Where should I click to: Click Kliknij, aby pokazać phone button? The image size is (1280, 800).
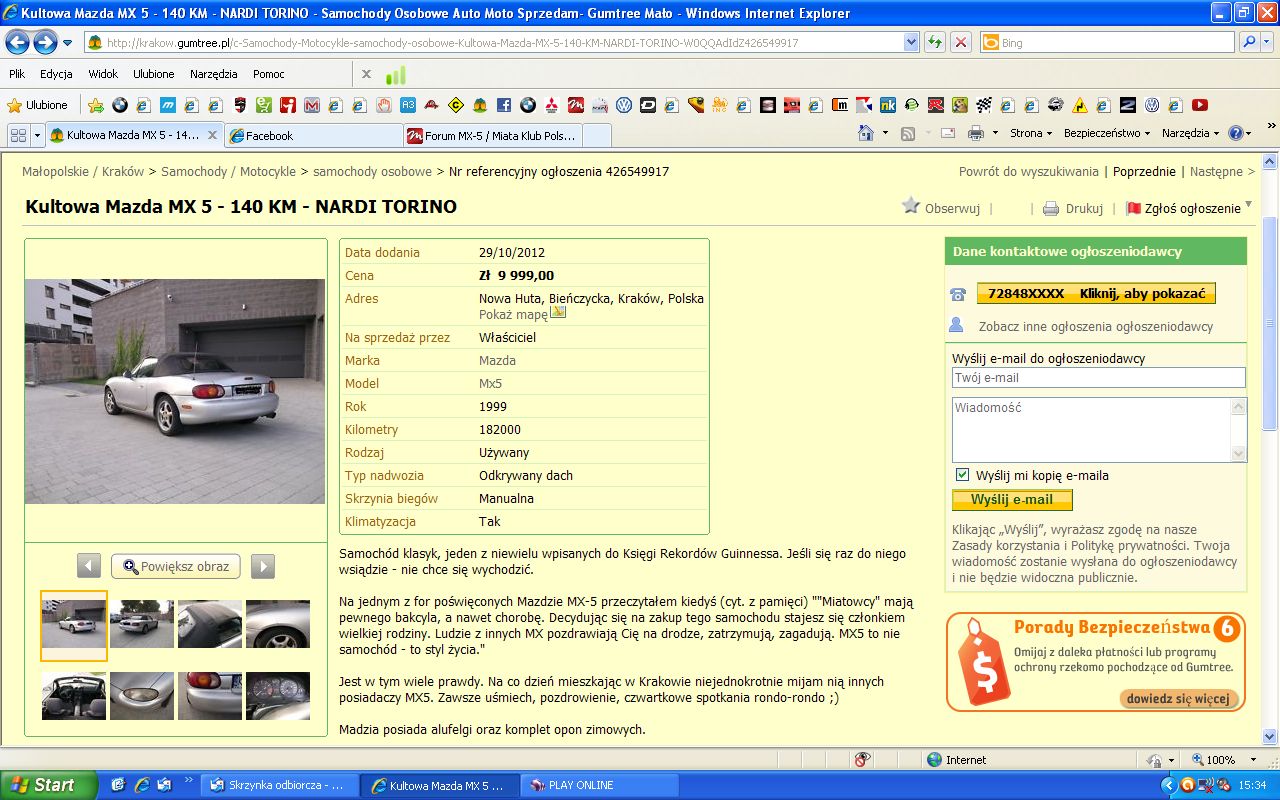pos(1096,294)
